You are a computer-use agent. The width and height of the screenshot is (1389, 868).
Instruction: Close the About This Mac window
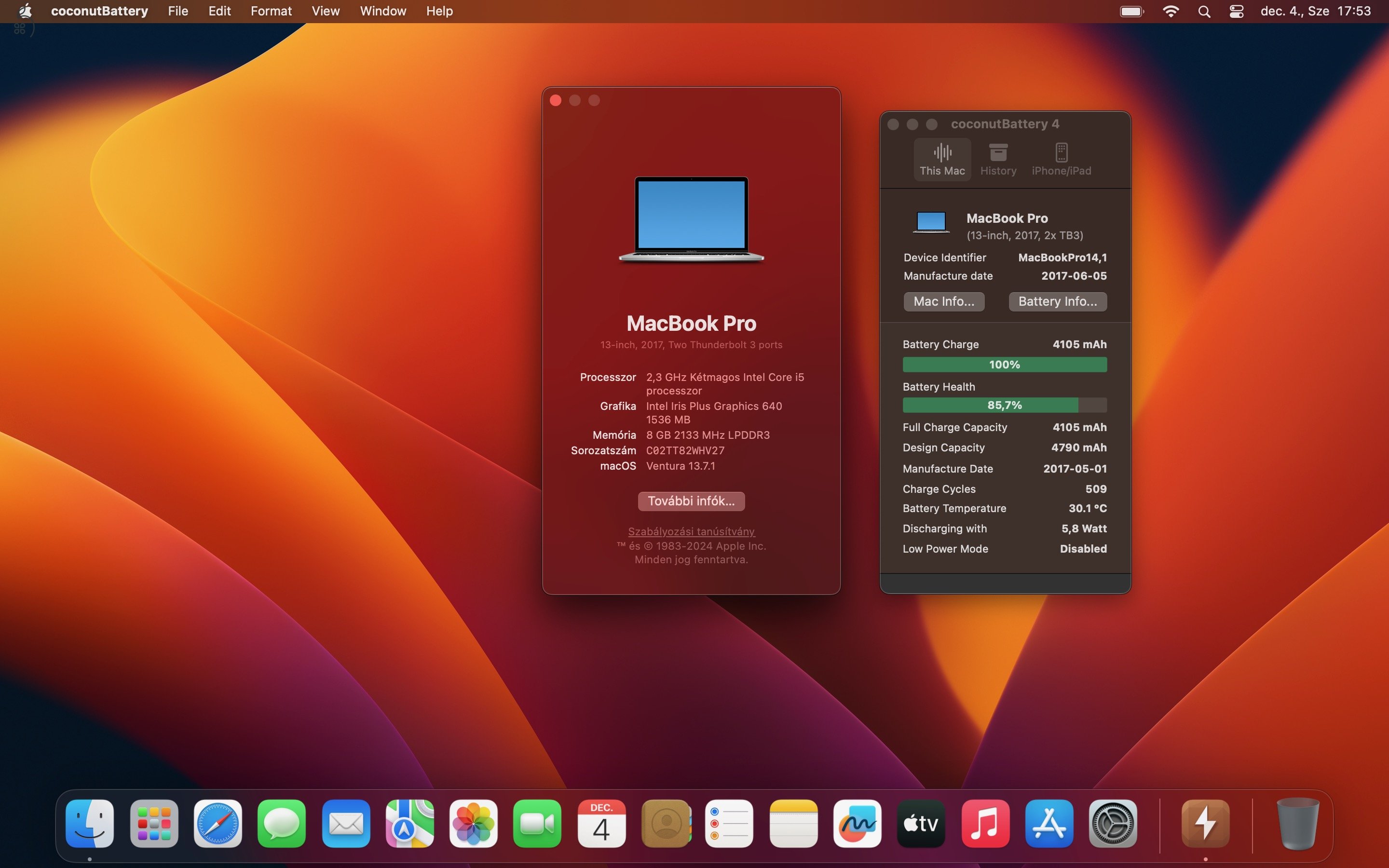(556, 100)
